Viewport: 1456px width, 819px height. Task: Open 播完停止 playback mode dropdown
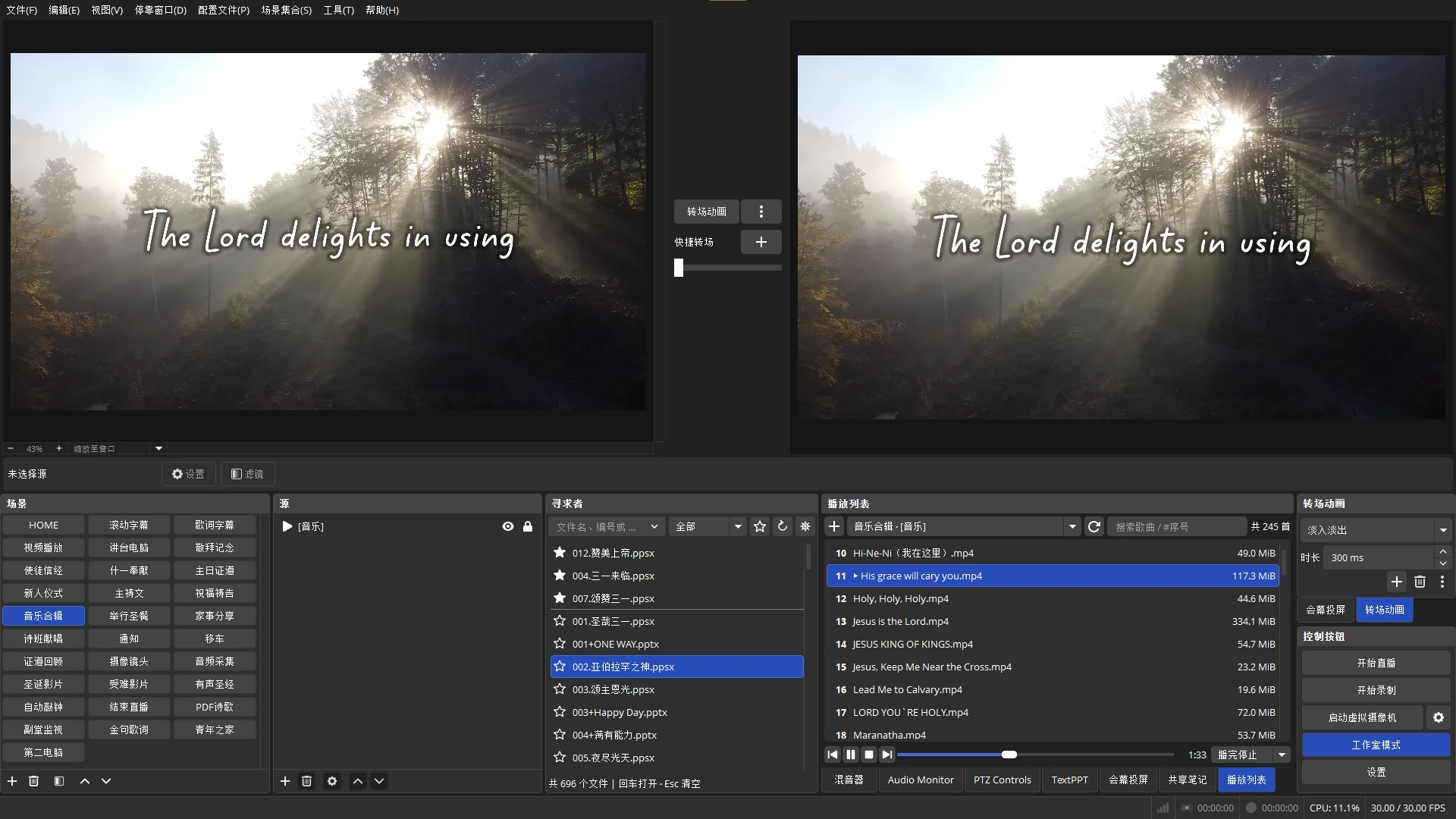1250,755
